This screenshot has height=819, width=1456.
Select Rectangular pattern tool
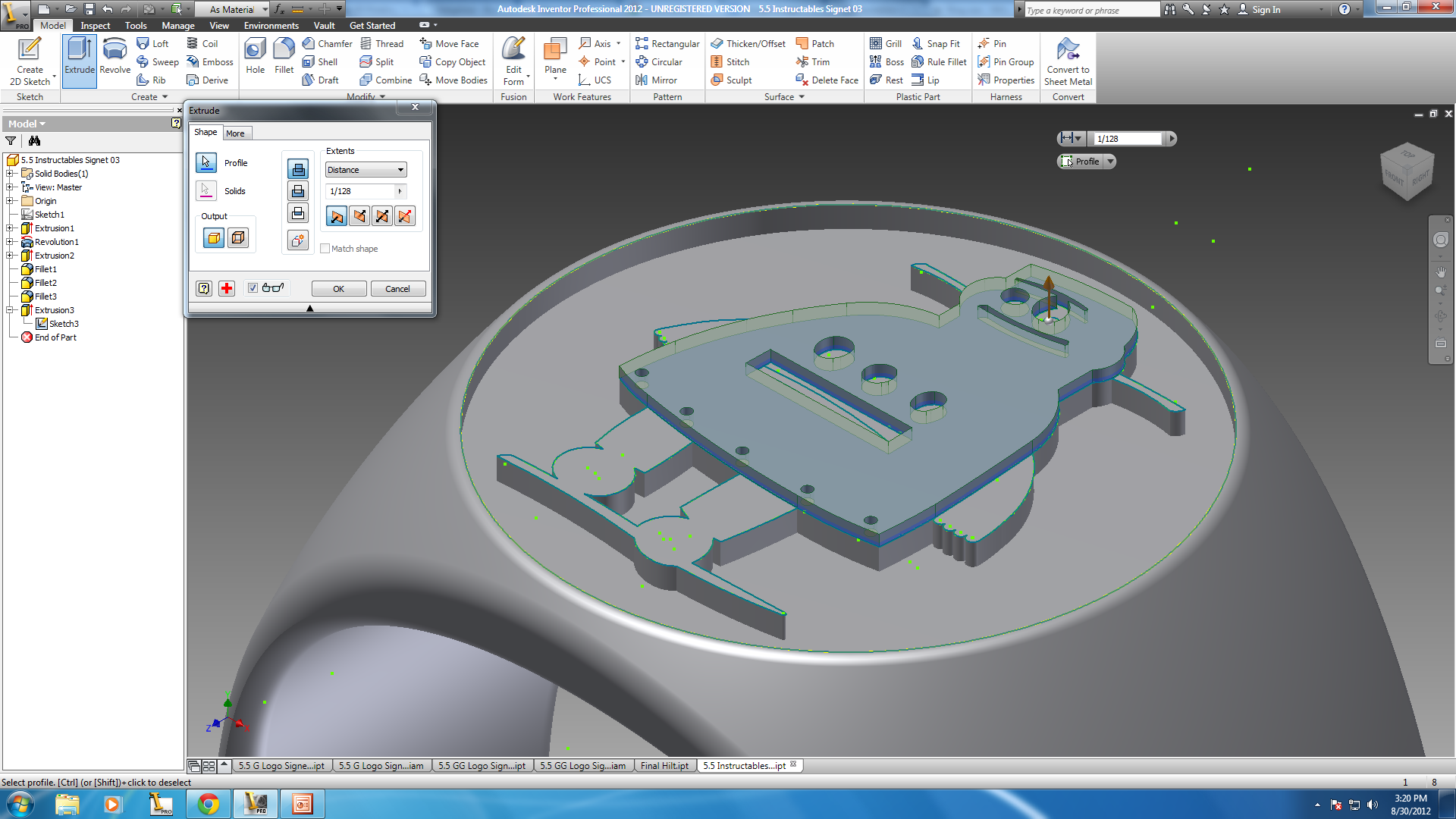tap(667, 44)
